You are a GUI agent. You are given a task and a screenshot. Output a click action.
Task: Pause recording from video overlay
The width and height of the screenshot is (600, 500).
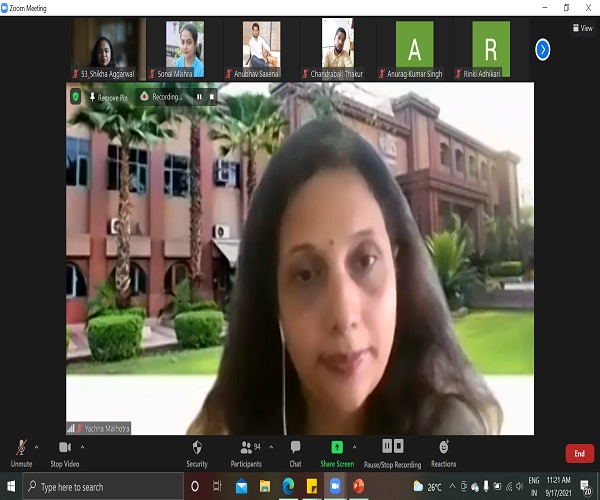[x=199, y=97]
